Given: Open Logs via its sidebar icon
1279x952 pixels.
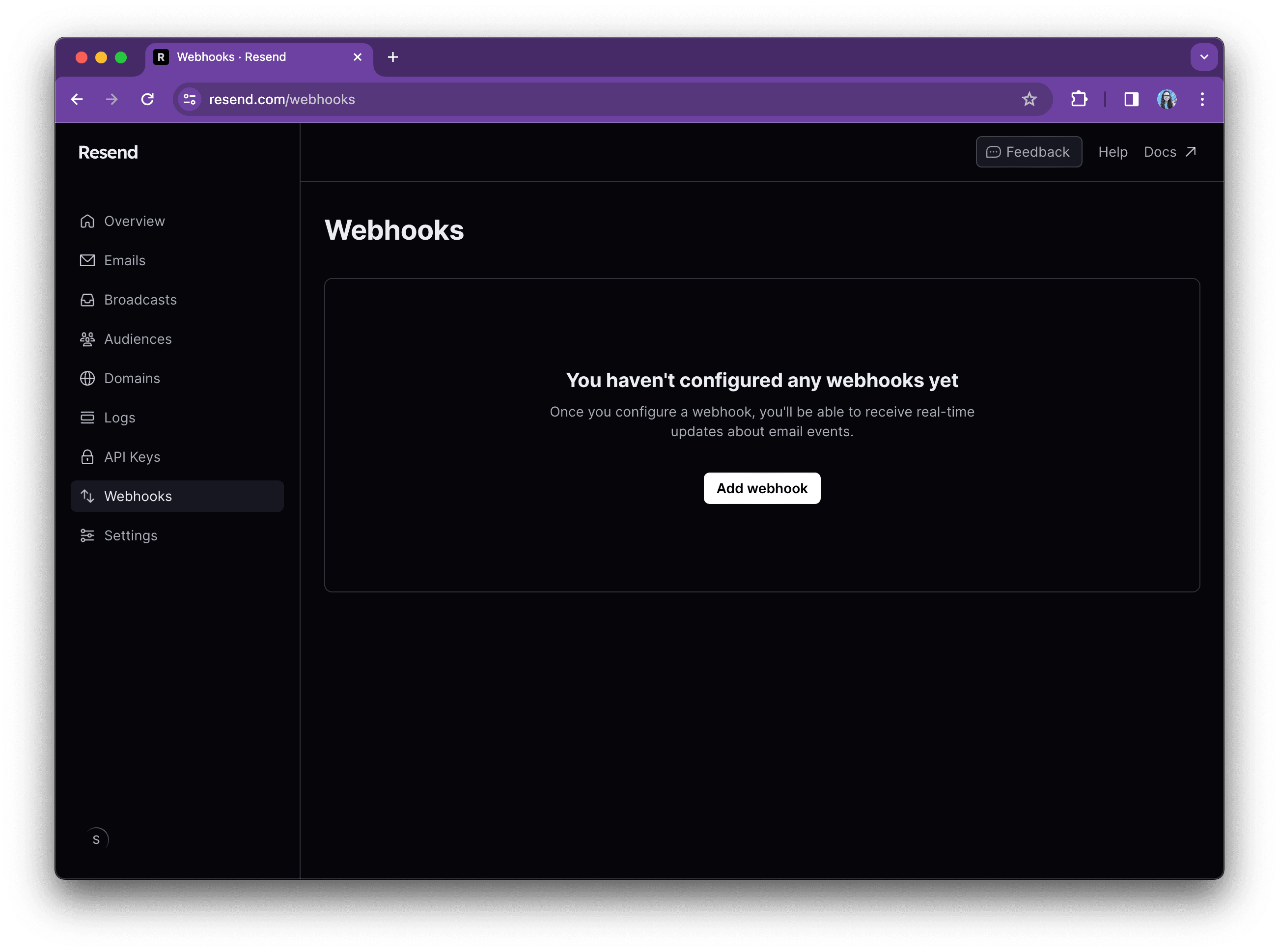Looking at the screenshot, I should 87,417.
